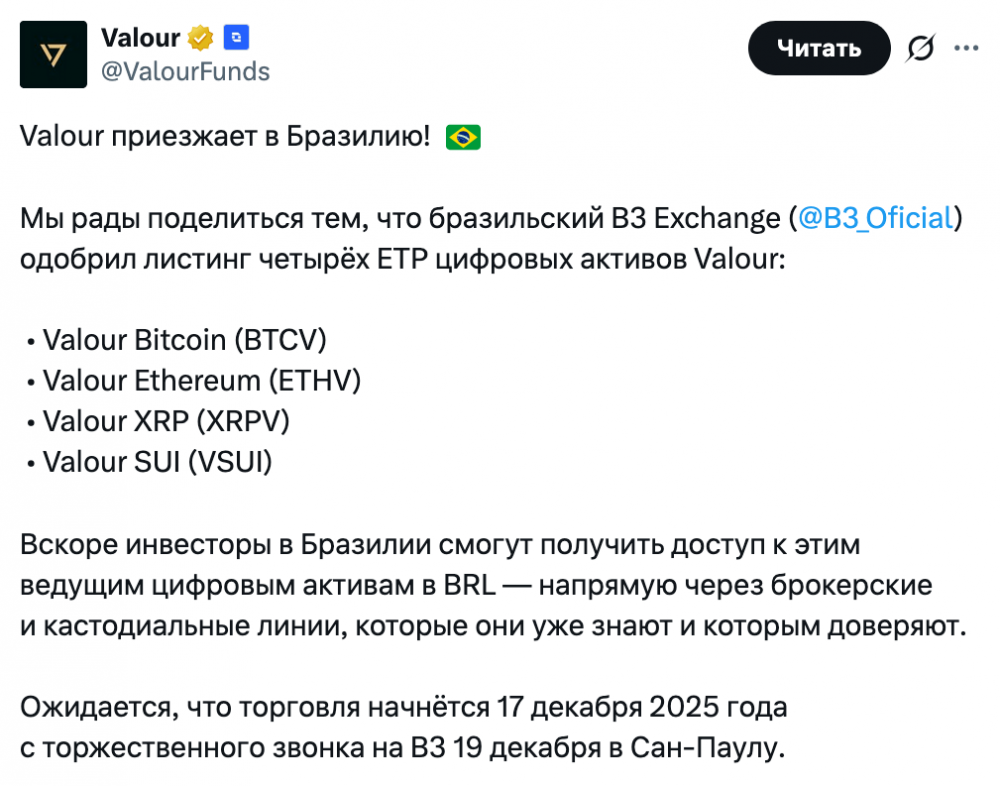Open the three-dot more options menu
The width and height of the screenshot is (1000, 786).
(966, 48)
